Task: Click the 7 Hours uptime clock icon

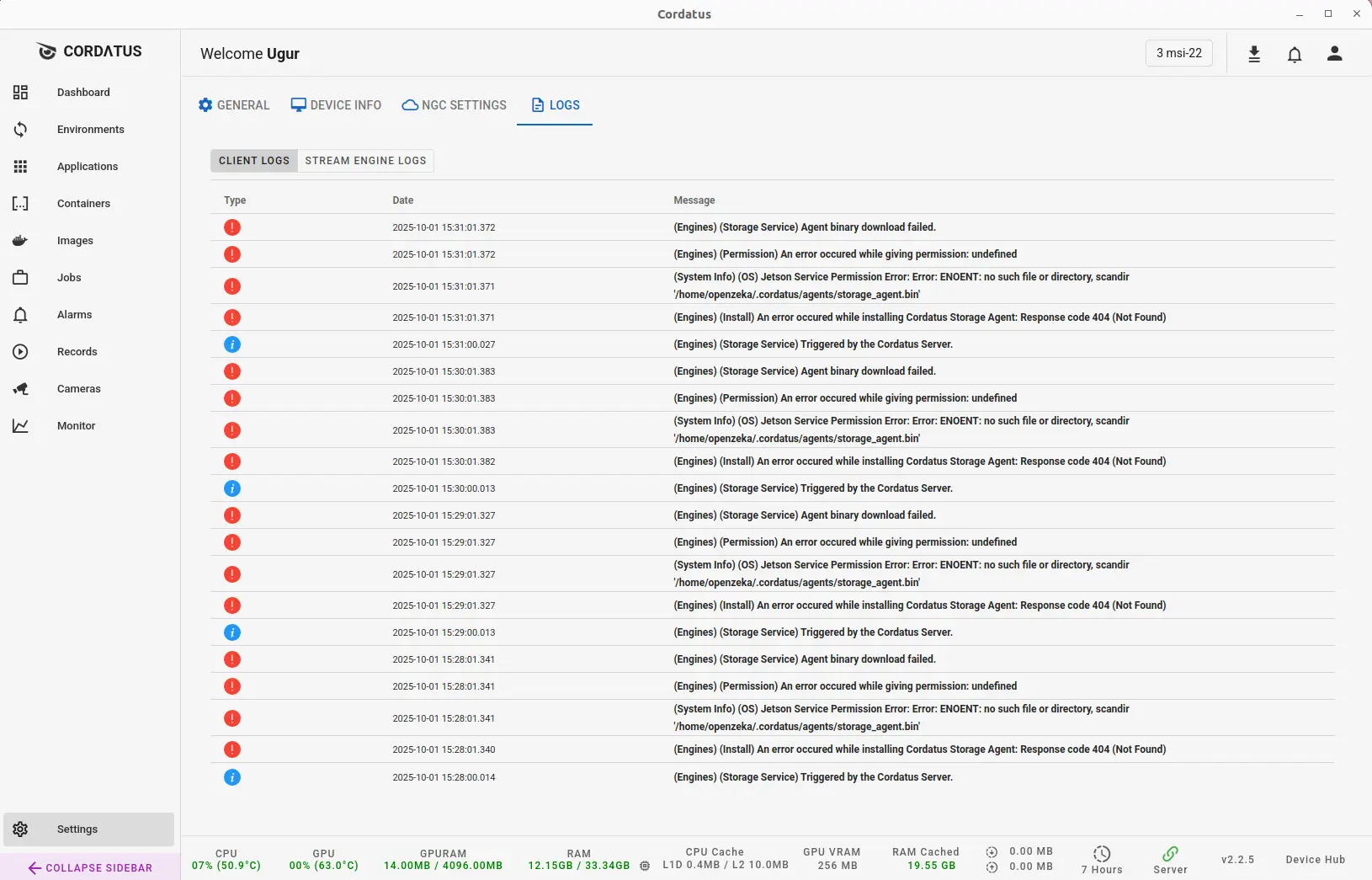Action: [1102, 854]
